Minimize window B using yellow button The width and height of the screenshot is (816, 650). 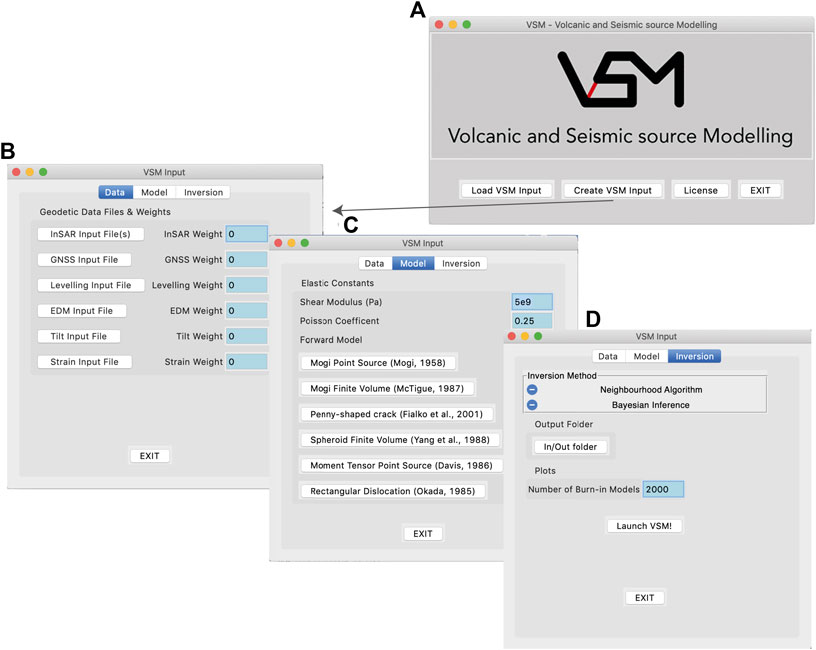click(x=30, y=172)
